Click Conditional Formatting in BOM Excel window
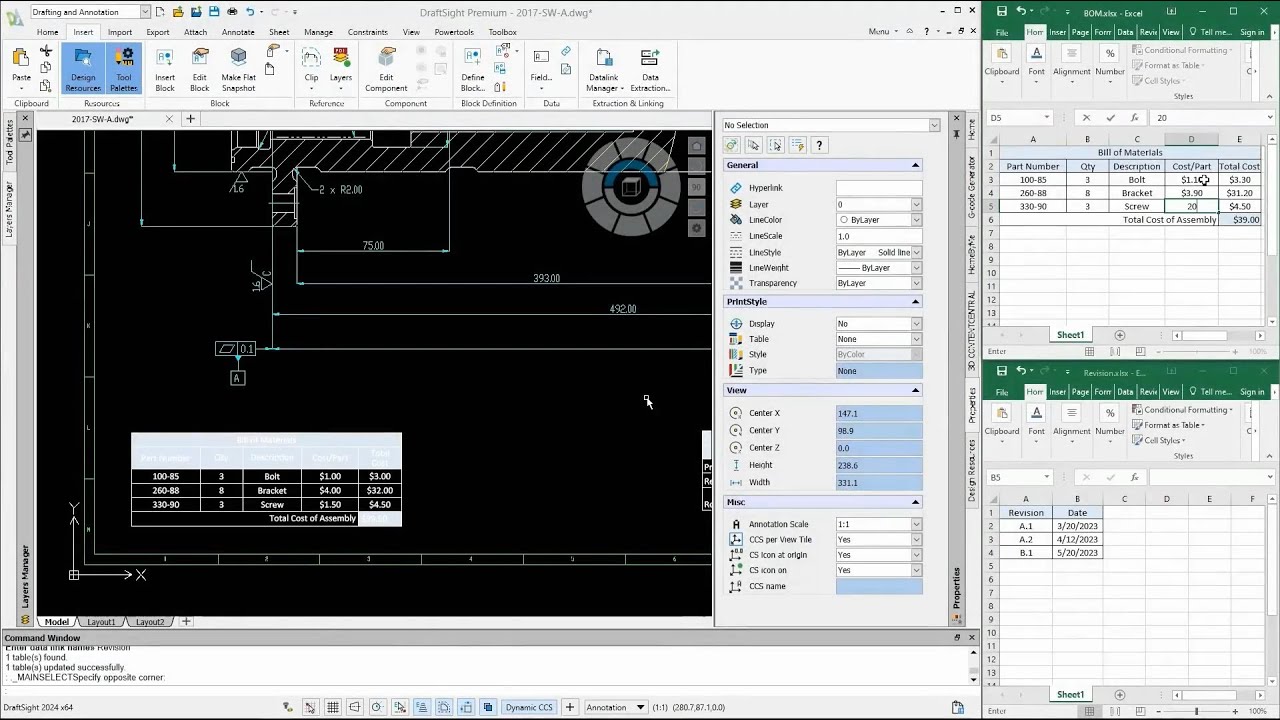Screen dimensions: 1280x720 1185,50
